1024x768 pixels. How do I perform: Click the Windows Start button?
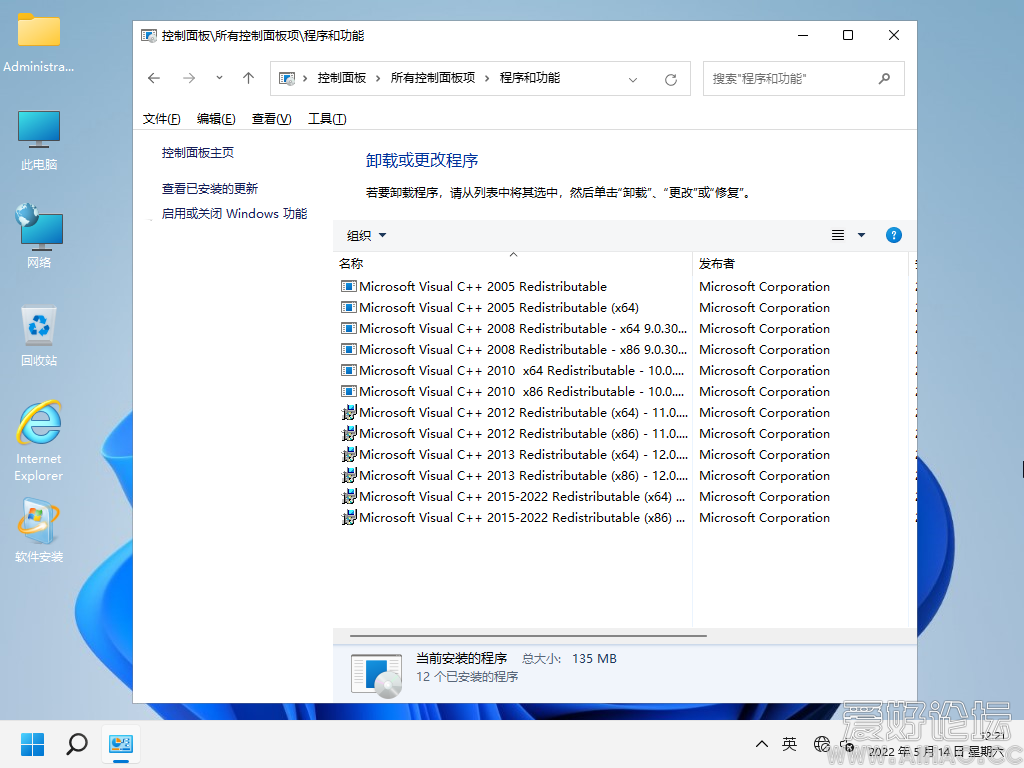(x=33, y=744)
